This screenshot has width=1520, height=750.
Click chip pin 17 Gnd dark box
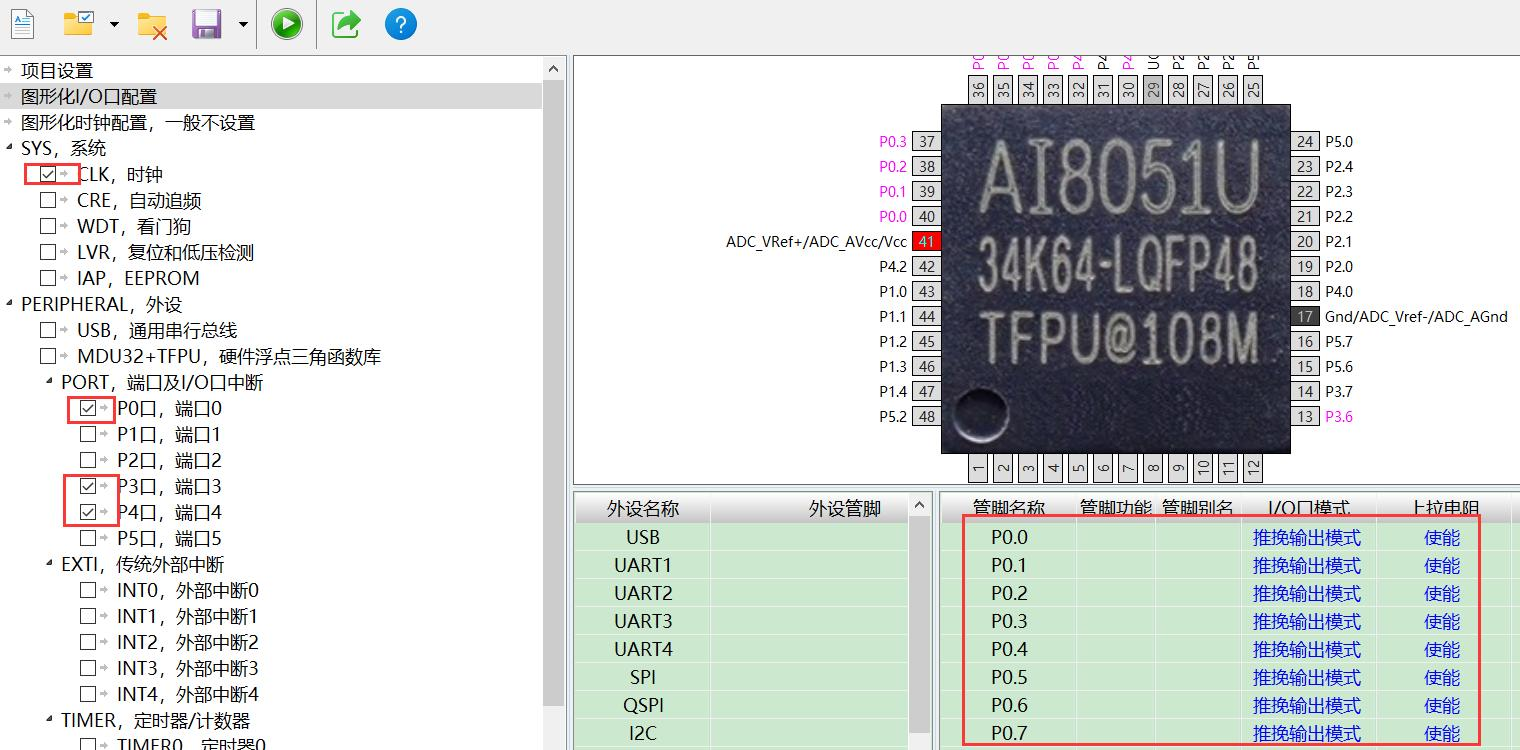(1305, 317)
